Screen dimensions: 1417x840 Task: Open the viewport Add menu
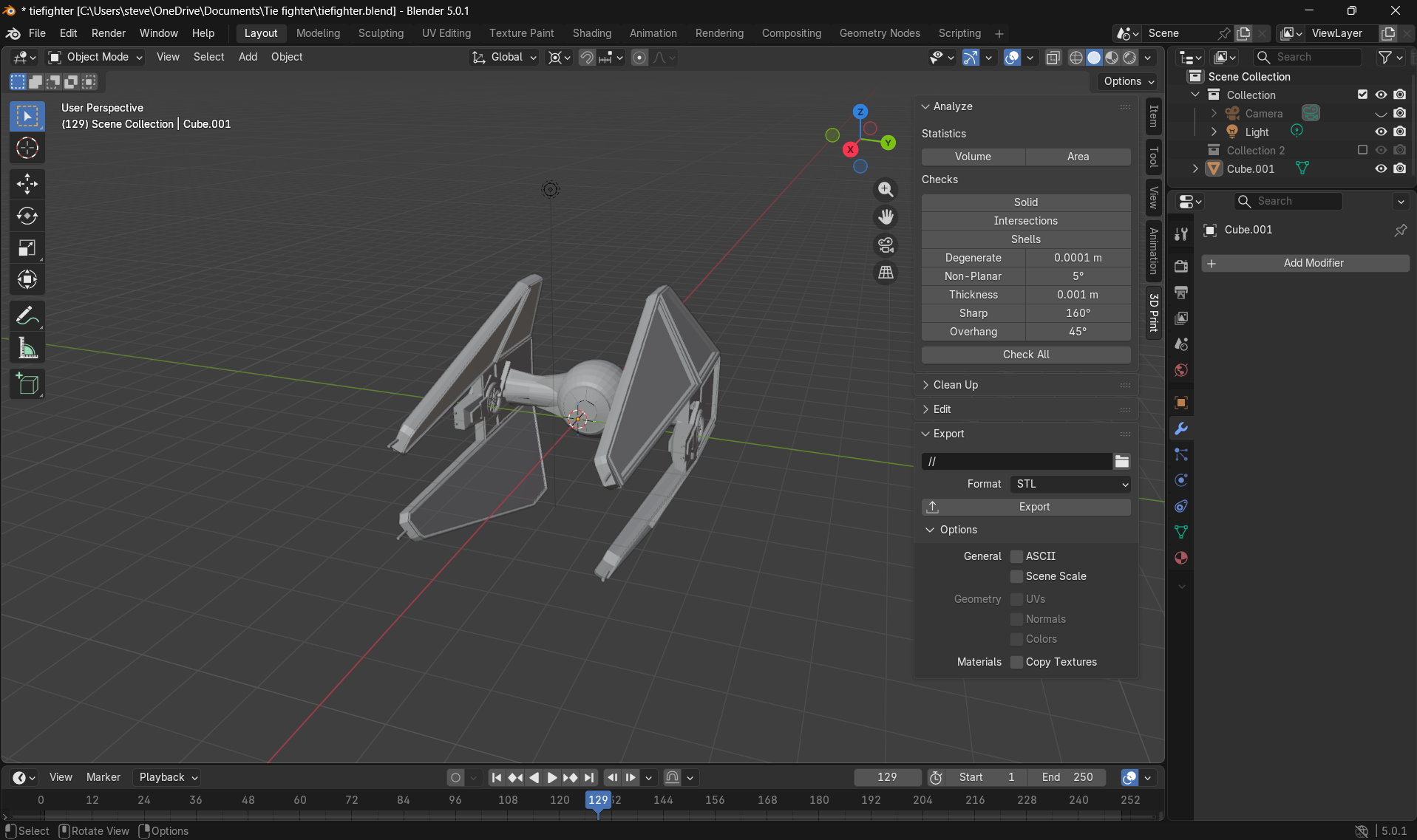[x=248, y=57]
